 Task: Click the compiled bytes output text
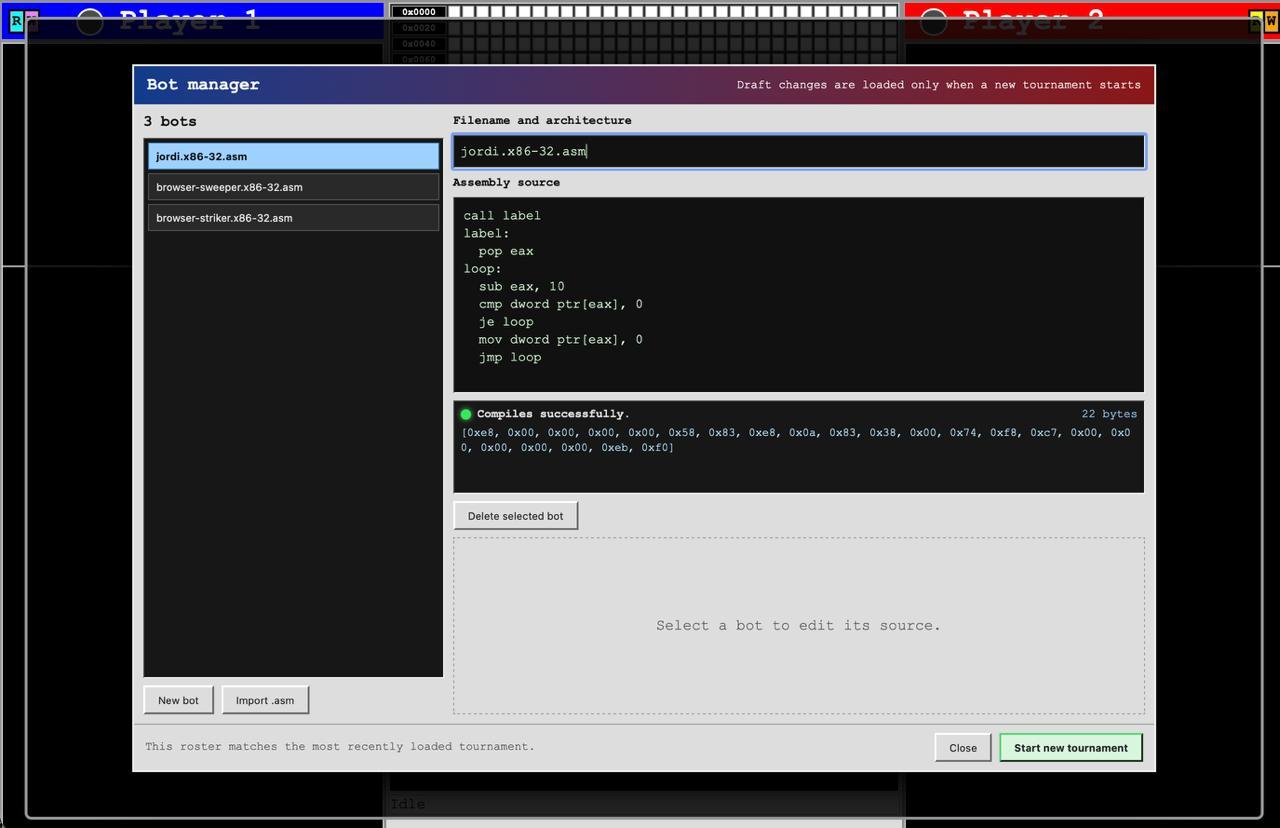tap(795, 440)
